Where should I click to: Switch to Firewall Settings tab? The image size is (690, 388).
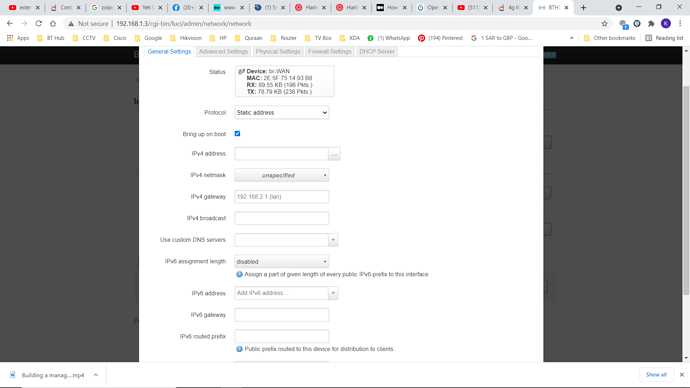(x=330, y=51)
